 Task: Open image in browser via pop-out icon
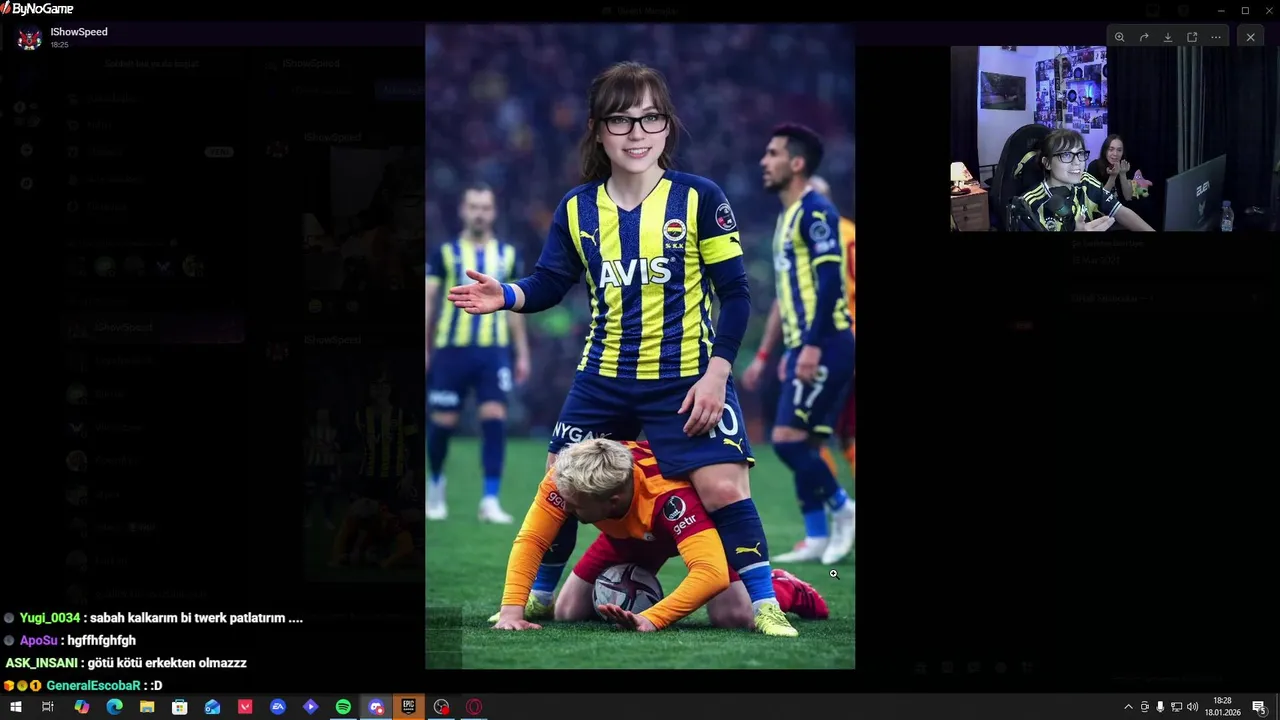click(1192, 37)
